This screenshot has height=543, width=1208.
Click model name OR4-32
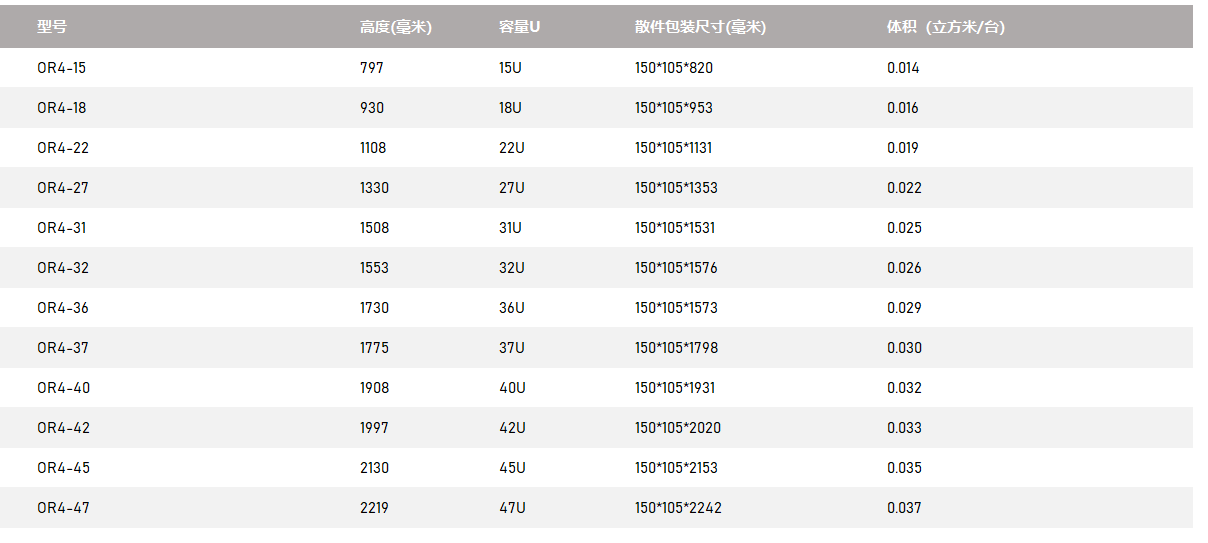(x=63, y=268)
